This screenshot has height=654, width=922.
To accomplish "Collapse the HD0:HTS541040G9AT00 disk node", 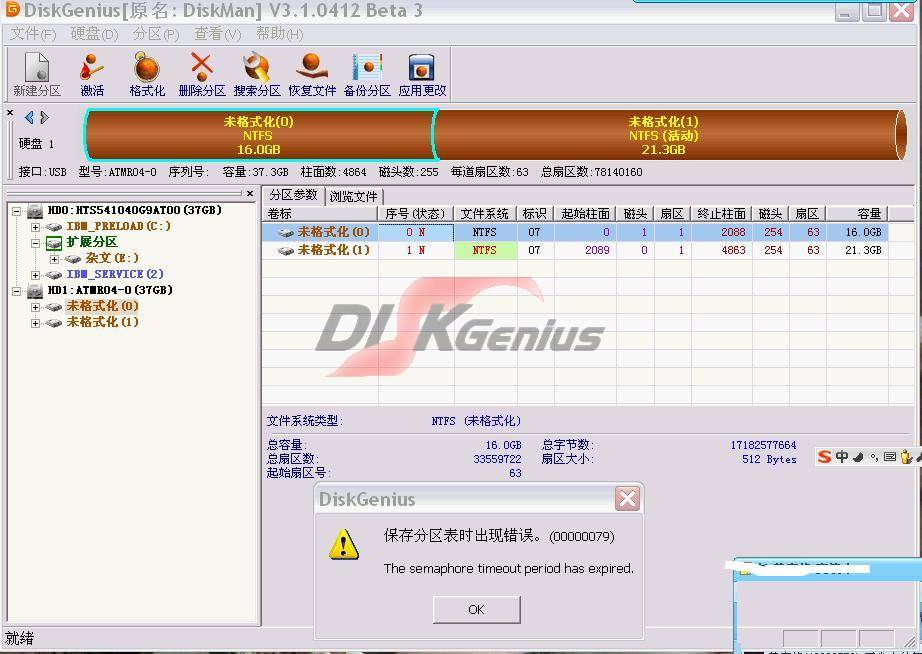I will coord(16,211).
